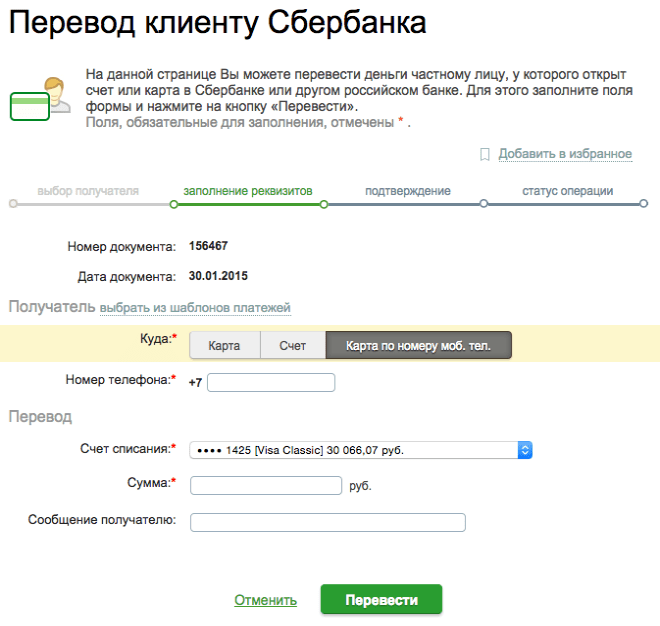Go to the выбор получателя step
This screenshot has width=660, height=626.
pos(88,191)
